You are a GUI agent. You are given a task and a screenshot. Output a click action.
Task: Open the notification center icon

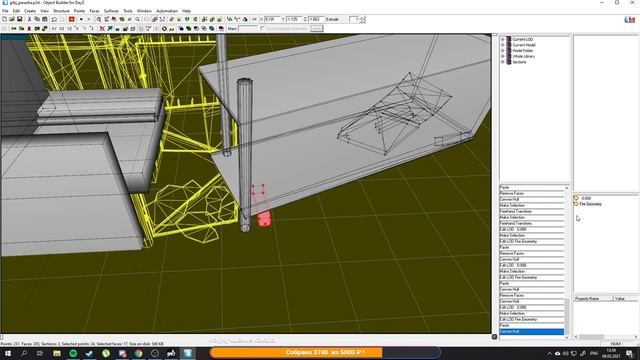click(x=630, y=353)
